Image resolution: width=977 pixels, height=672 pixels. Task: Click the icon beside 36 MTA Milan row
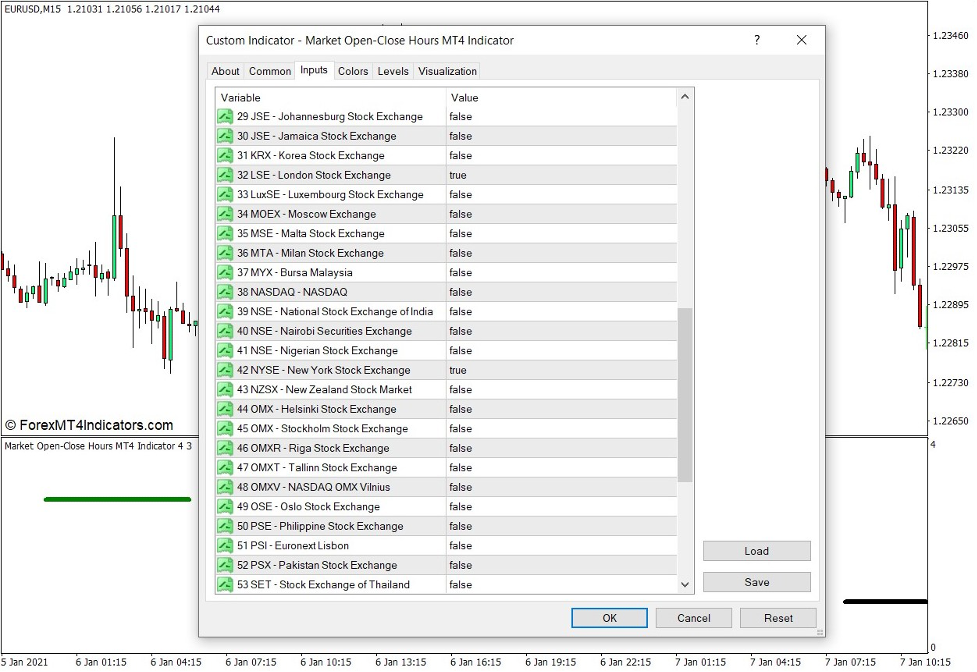click(x=225, y=253)
